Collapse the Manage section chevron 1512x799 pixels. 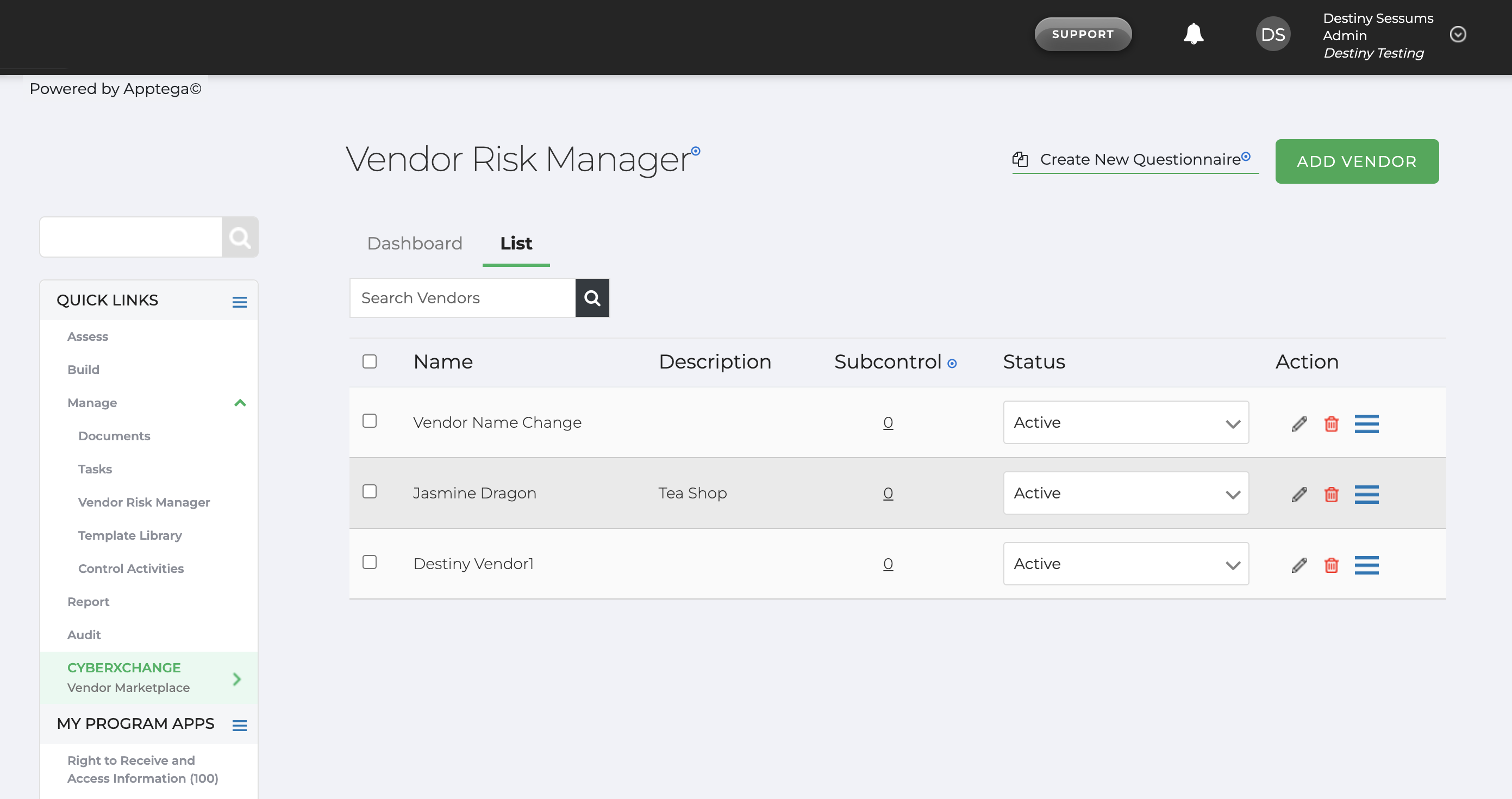(x=240, y=403)
